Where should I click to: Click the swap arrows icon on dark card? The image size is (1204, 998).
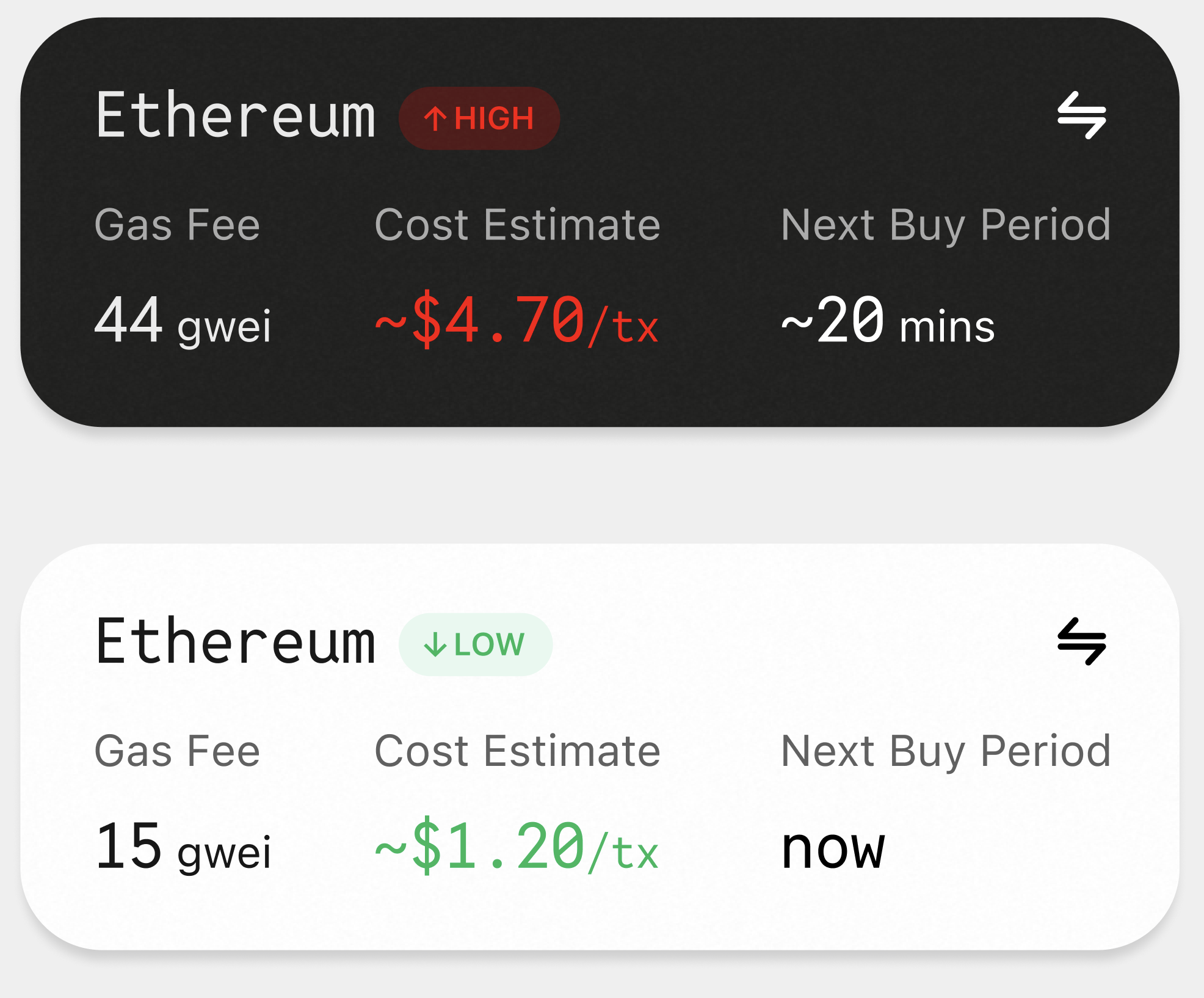click(x=1081, y=115)
